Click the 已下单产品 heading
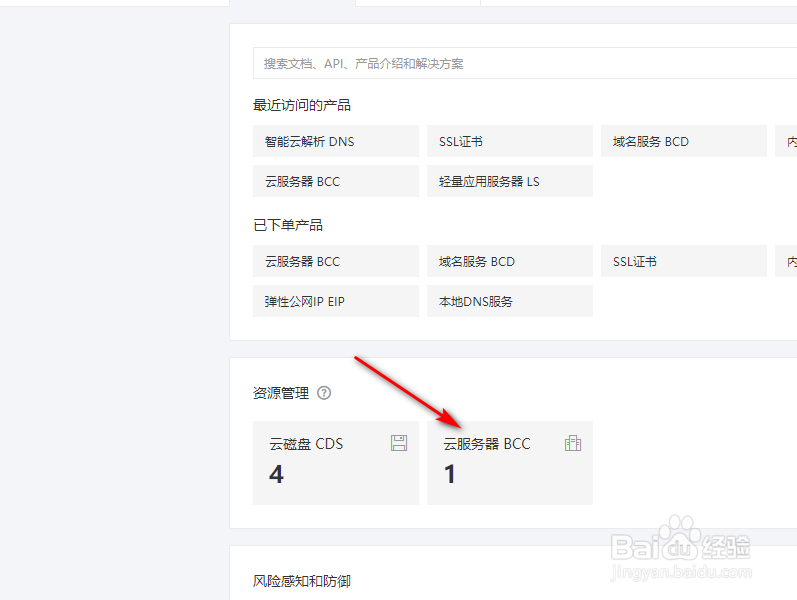The height and width of the screenshot is (600, 797). click(x=288, y=225)
